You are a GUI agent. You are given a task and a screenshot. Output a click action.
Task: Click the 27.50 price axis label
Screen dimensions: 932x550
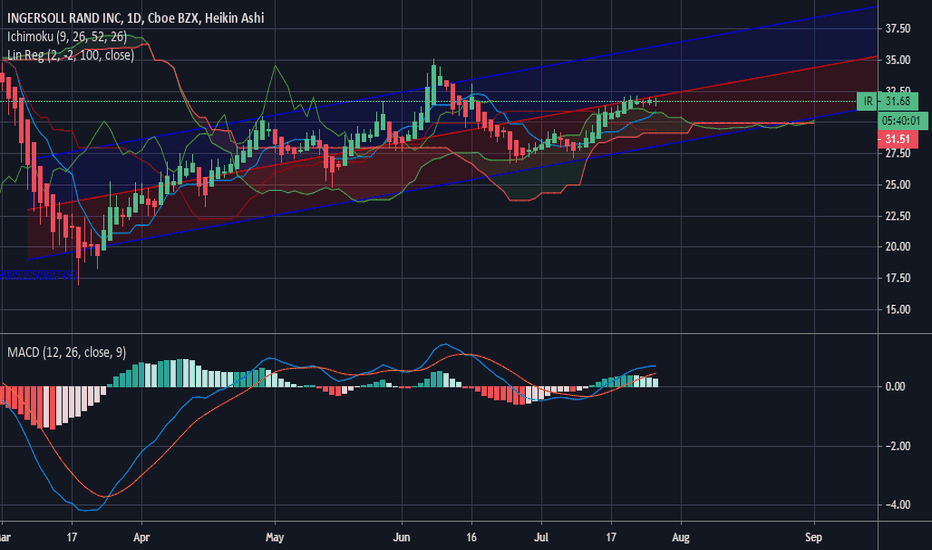coord(898,153)
